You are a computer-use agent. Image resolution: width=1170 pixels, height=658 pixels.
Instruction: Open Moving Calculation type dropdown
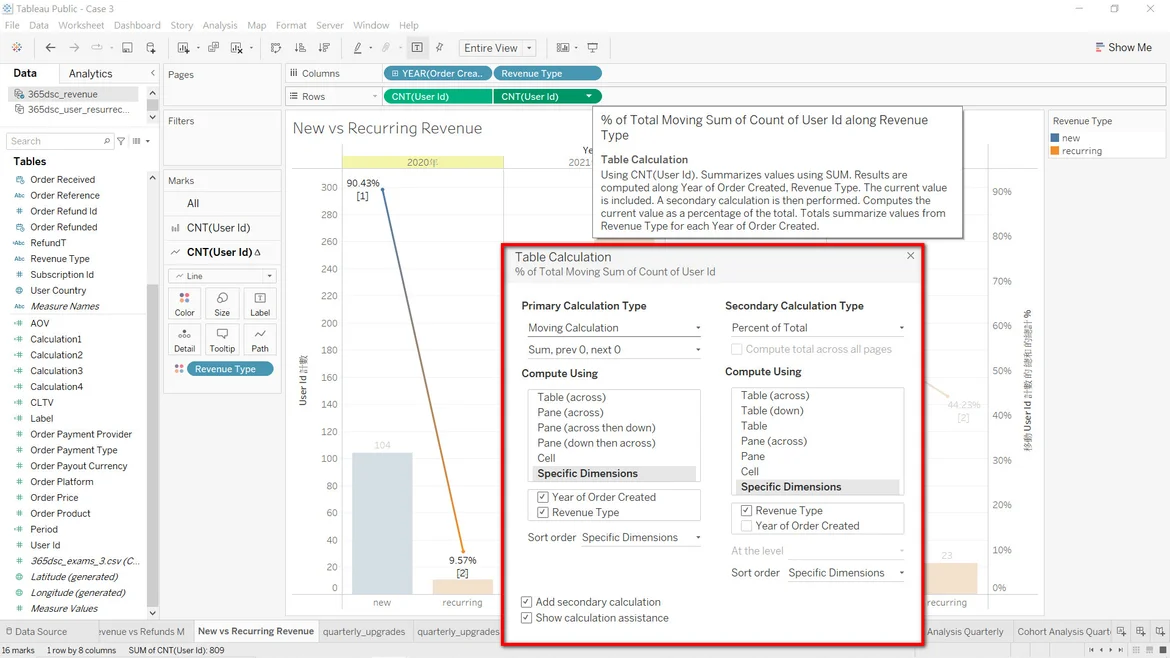[x=614, y=328]
